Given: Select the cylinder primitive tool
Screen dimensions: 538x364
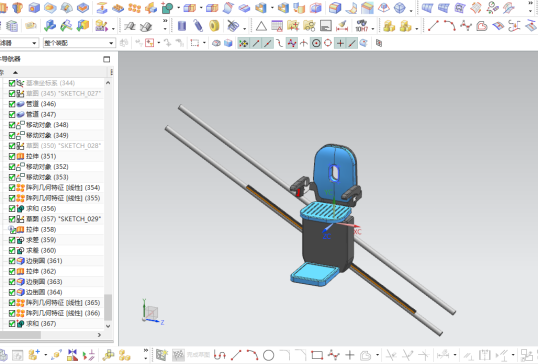Looking at the screenshot, I should tap(182, 26).
